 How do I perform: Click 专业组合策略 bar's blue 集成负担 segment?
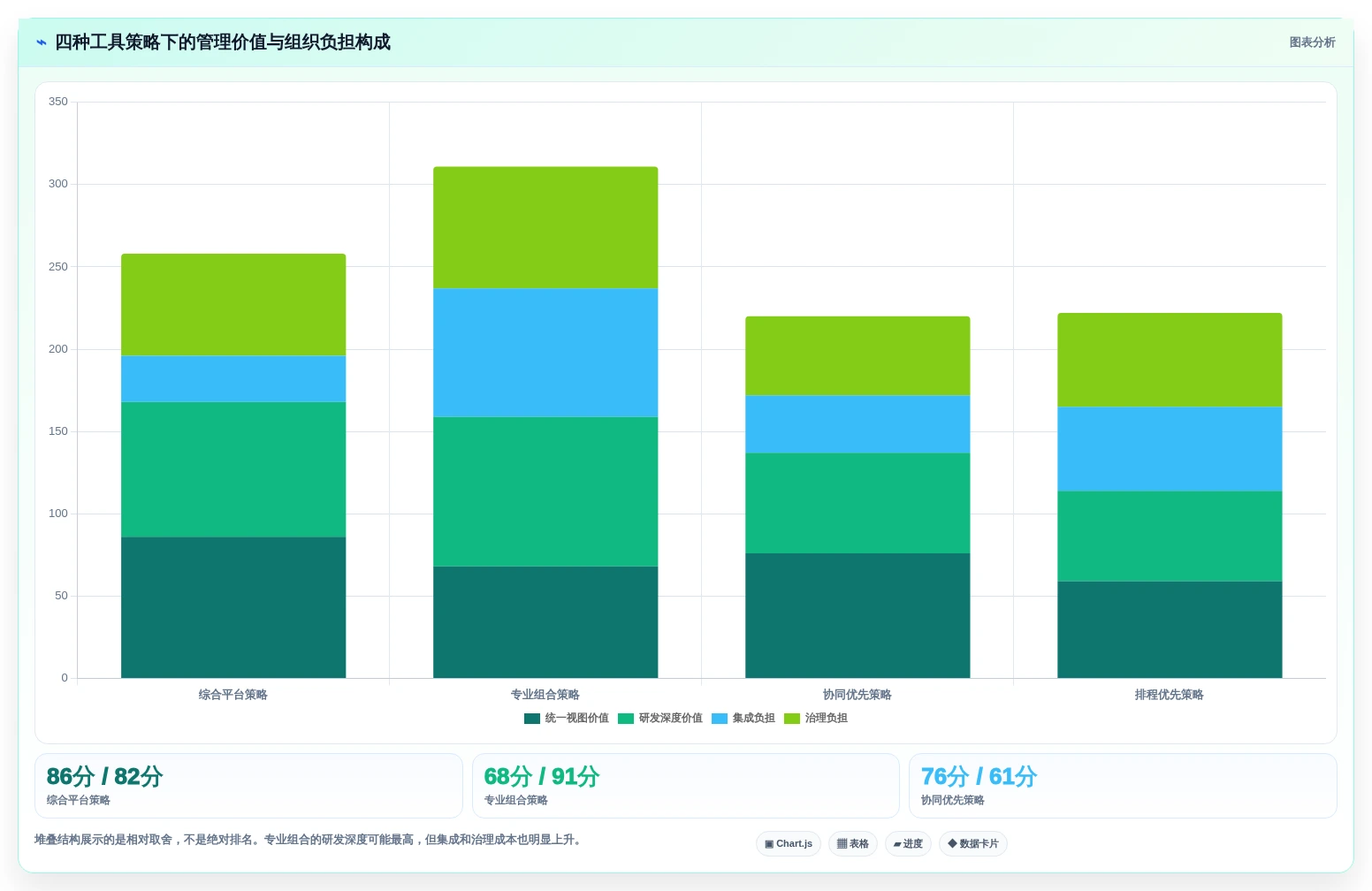click(545, 353)
